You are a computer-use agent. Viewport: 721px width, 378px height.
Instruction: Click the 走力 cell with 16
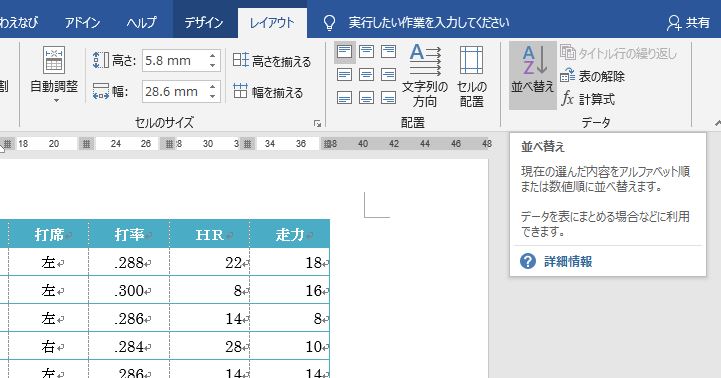pos(290,290)
